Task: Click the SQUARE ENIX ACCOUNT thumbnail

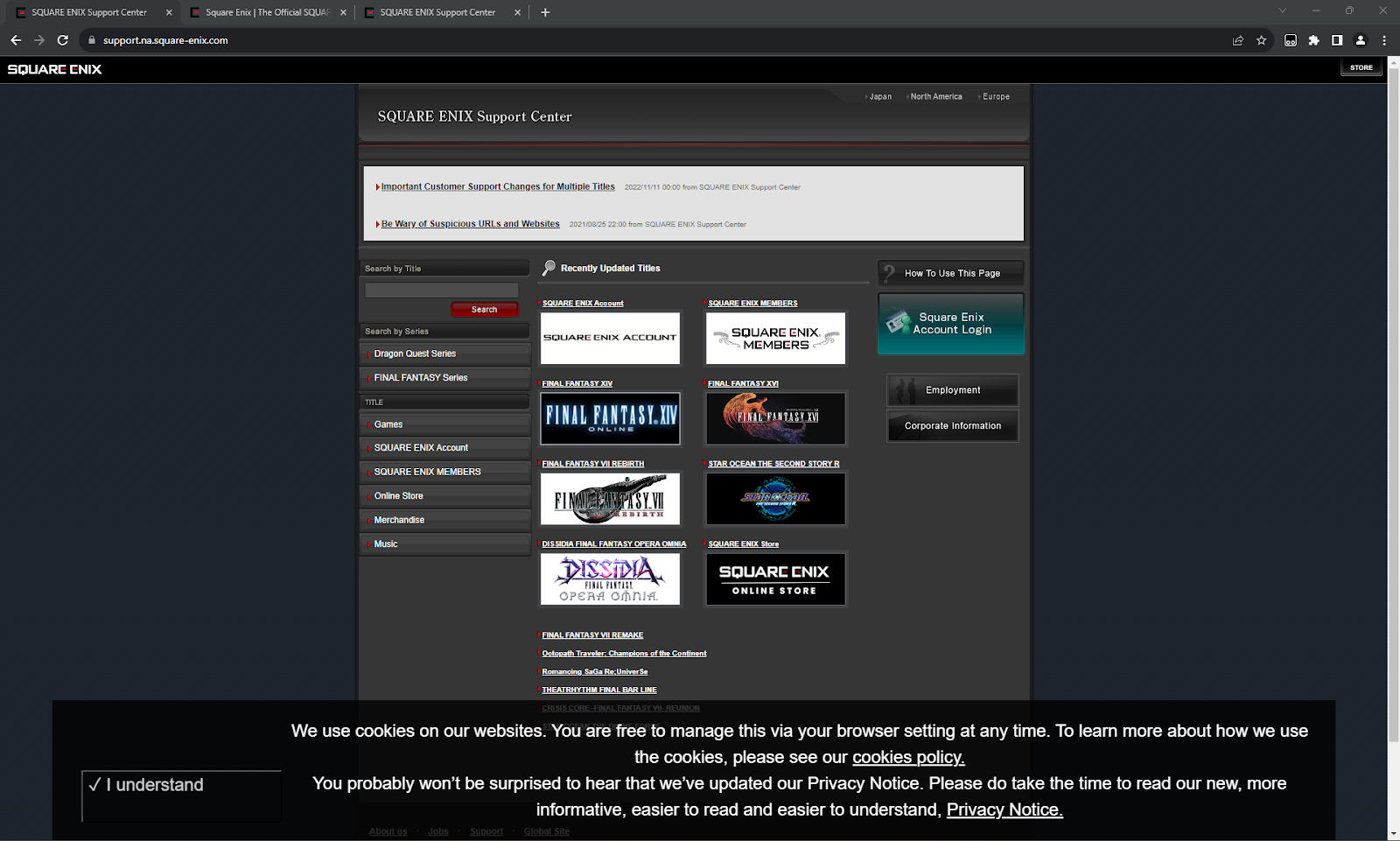Action: 610,338
